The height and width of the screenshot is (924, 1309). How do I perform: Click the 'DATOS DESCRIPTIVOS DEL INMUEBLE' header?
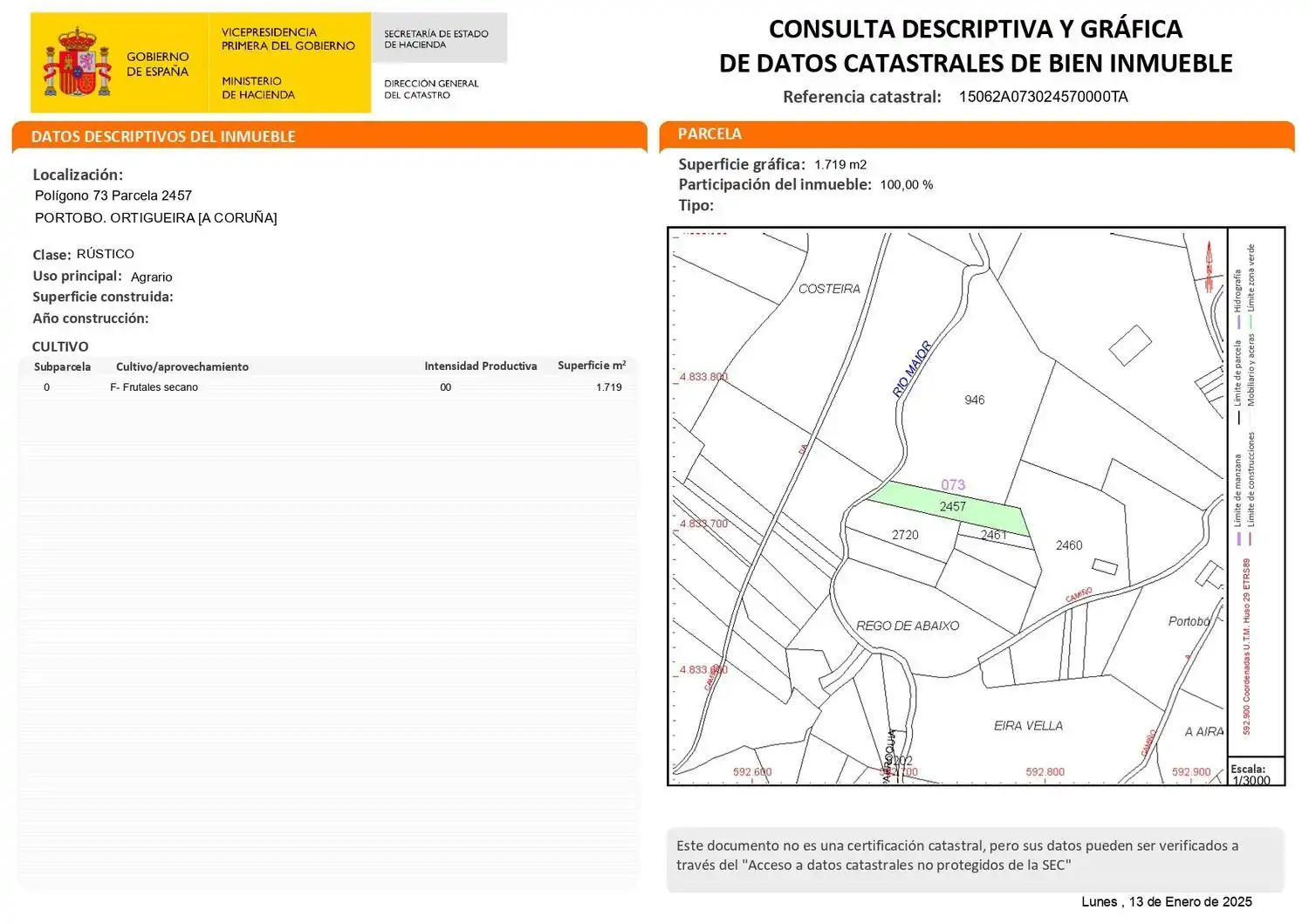tap(163, 136)
